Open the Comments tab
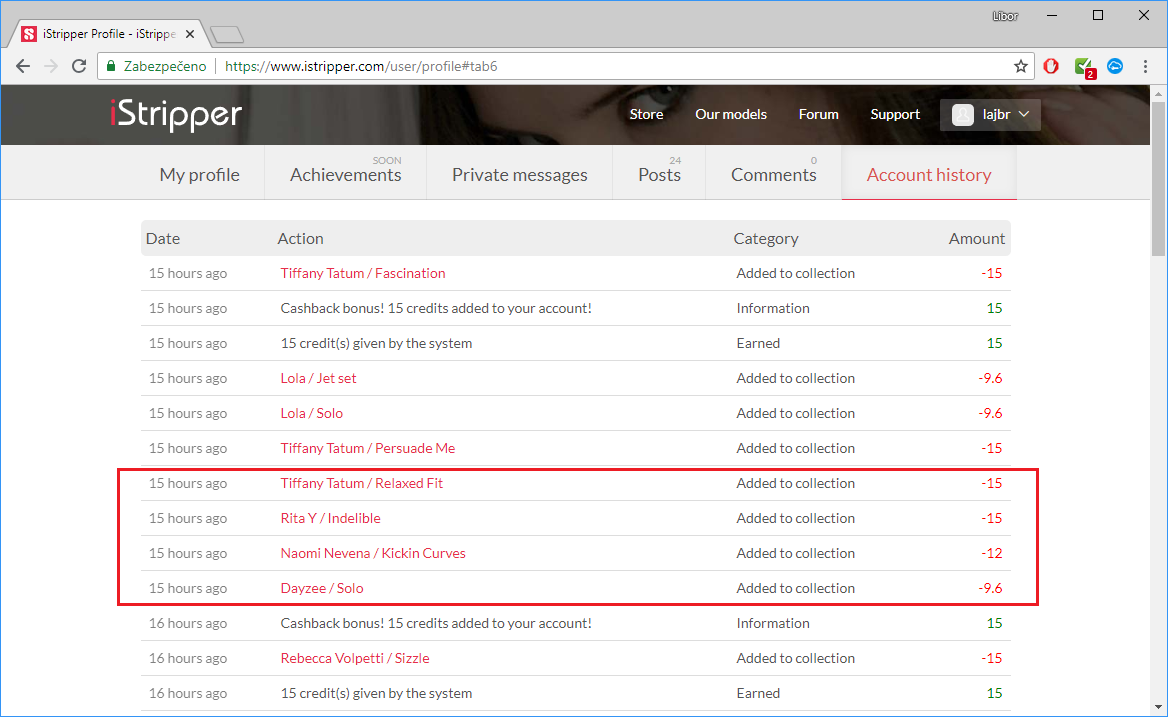Image resolution: width=1168 pixels, height=717 pixels. click(773, 174)
